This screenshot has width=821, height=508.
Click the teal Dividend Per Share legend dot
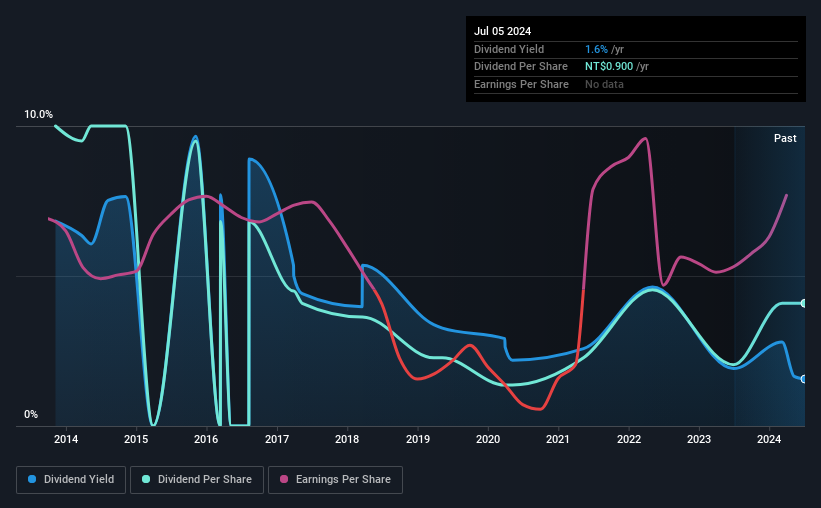(x=146, y=479)
